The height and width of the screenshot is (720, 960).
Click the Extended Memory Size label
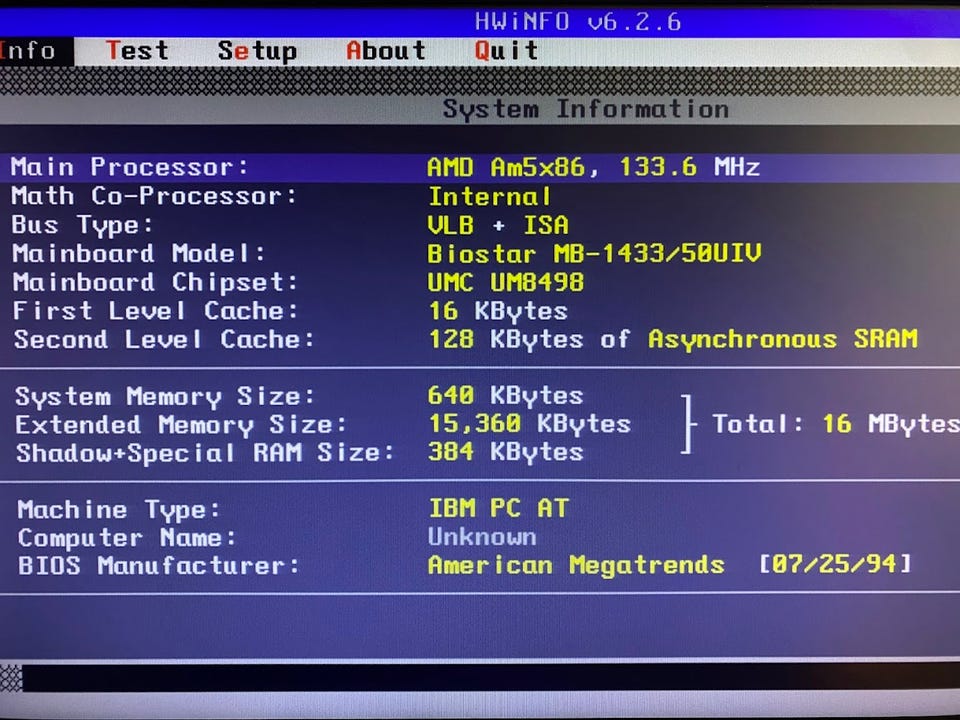pyautogui.click(x=181, y=425)
